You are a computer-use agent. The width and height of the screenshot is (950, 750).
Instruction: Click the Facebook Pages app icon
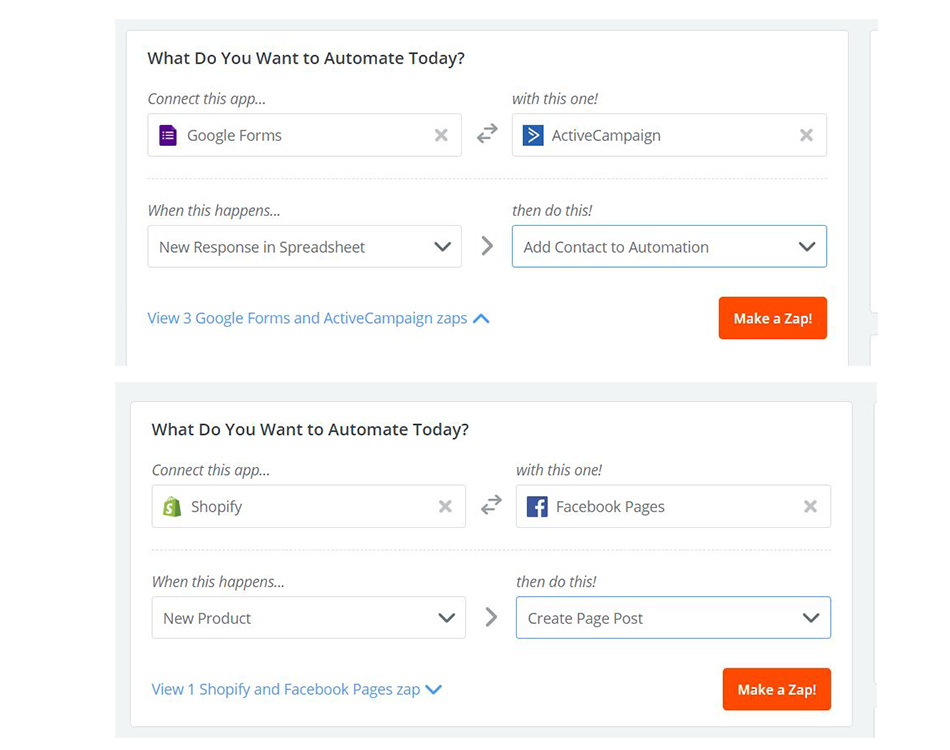[537, 507]
